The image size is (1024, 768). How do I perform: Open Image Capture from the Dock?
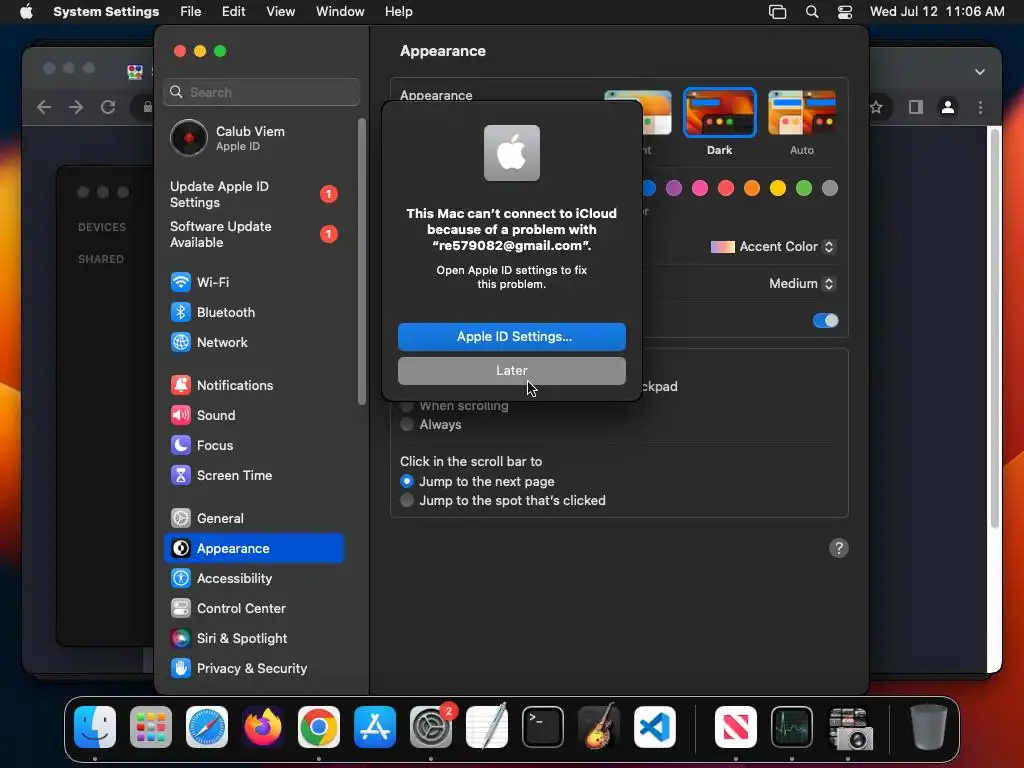850,729
